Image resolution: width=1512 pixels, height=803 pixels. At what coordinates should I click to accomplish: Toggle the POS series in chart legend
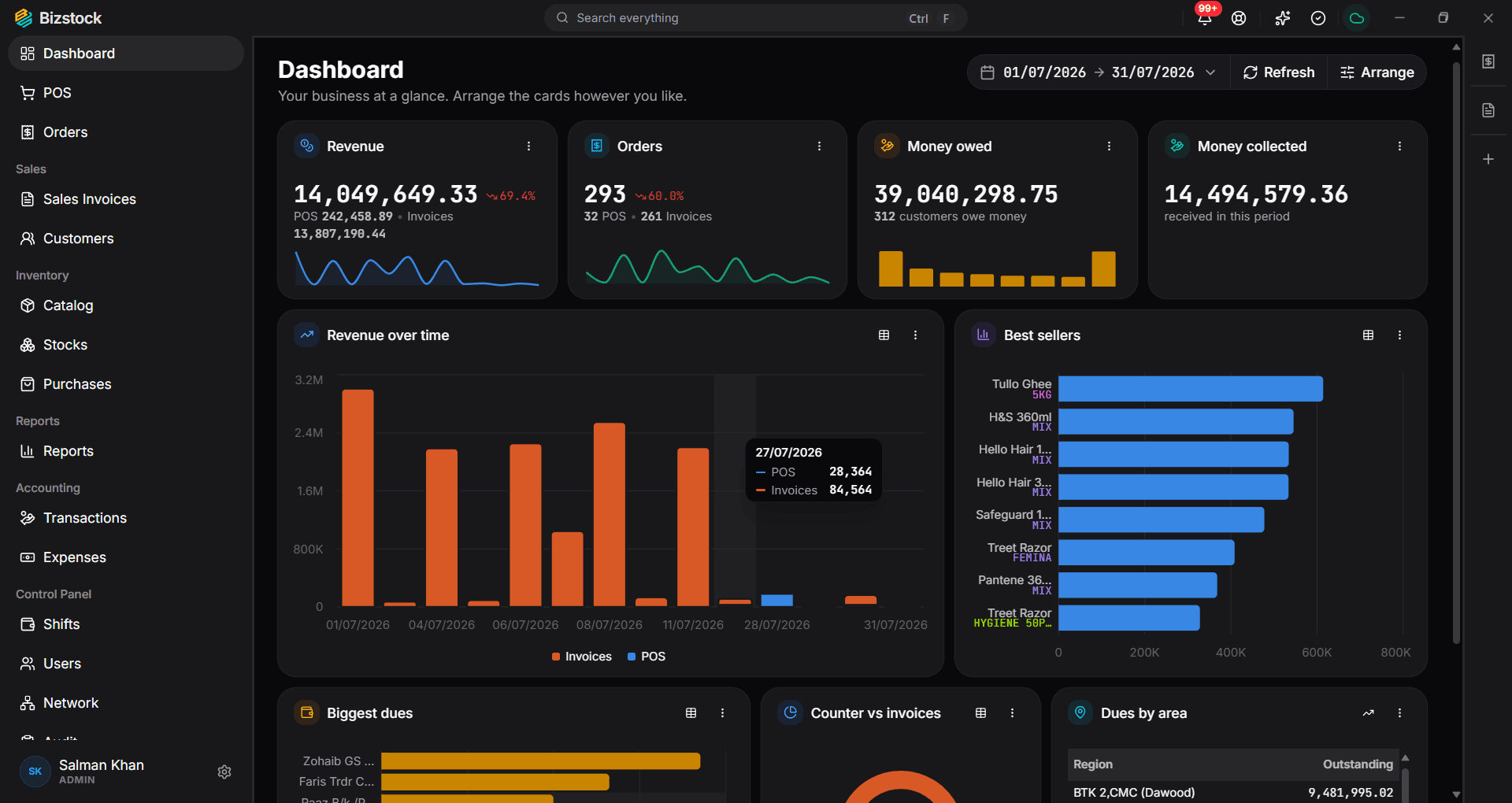647,657
